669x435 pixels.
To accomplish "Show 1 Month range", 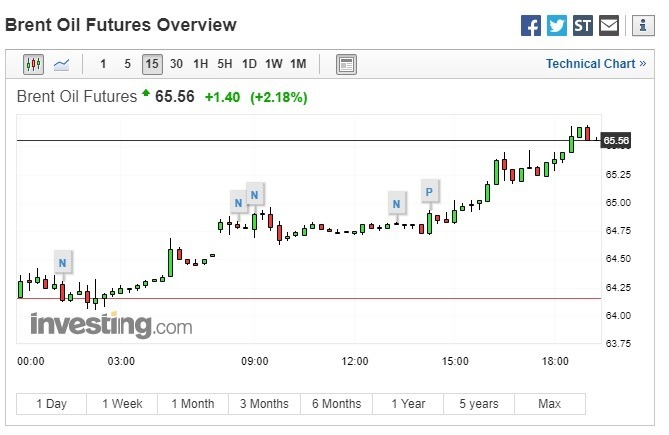I will click(x=193, y=404).
